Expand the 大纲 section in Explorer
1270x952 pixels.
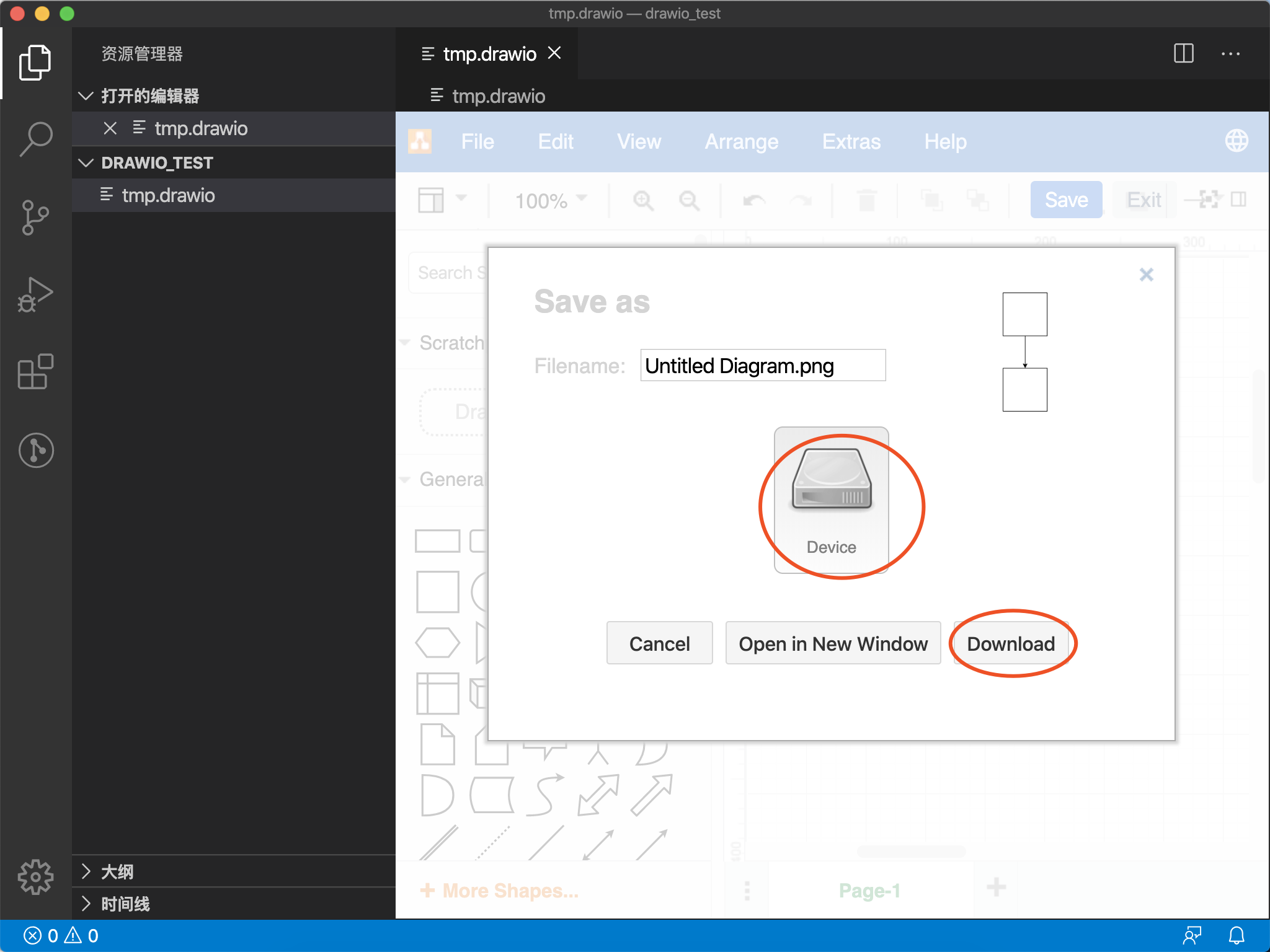point(118,871)
